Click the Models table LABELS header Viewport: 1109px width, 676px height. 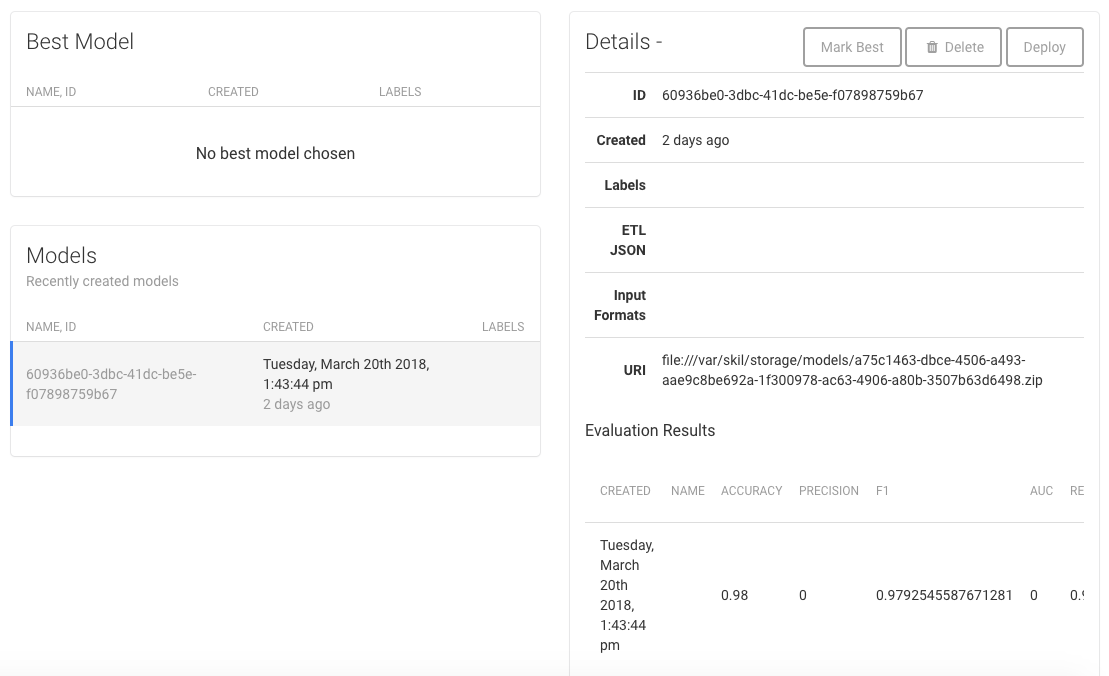[x=502, y=327]
